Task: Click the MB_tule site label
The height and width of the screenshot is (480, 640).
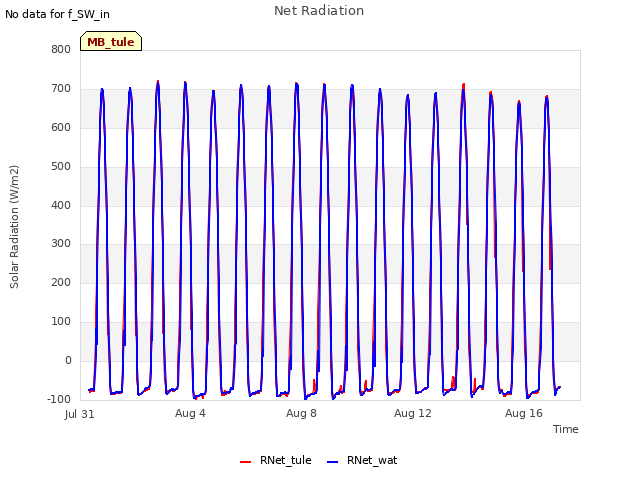Action: (x=111, y=42)
